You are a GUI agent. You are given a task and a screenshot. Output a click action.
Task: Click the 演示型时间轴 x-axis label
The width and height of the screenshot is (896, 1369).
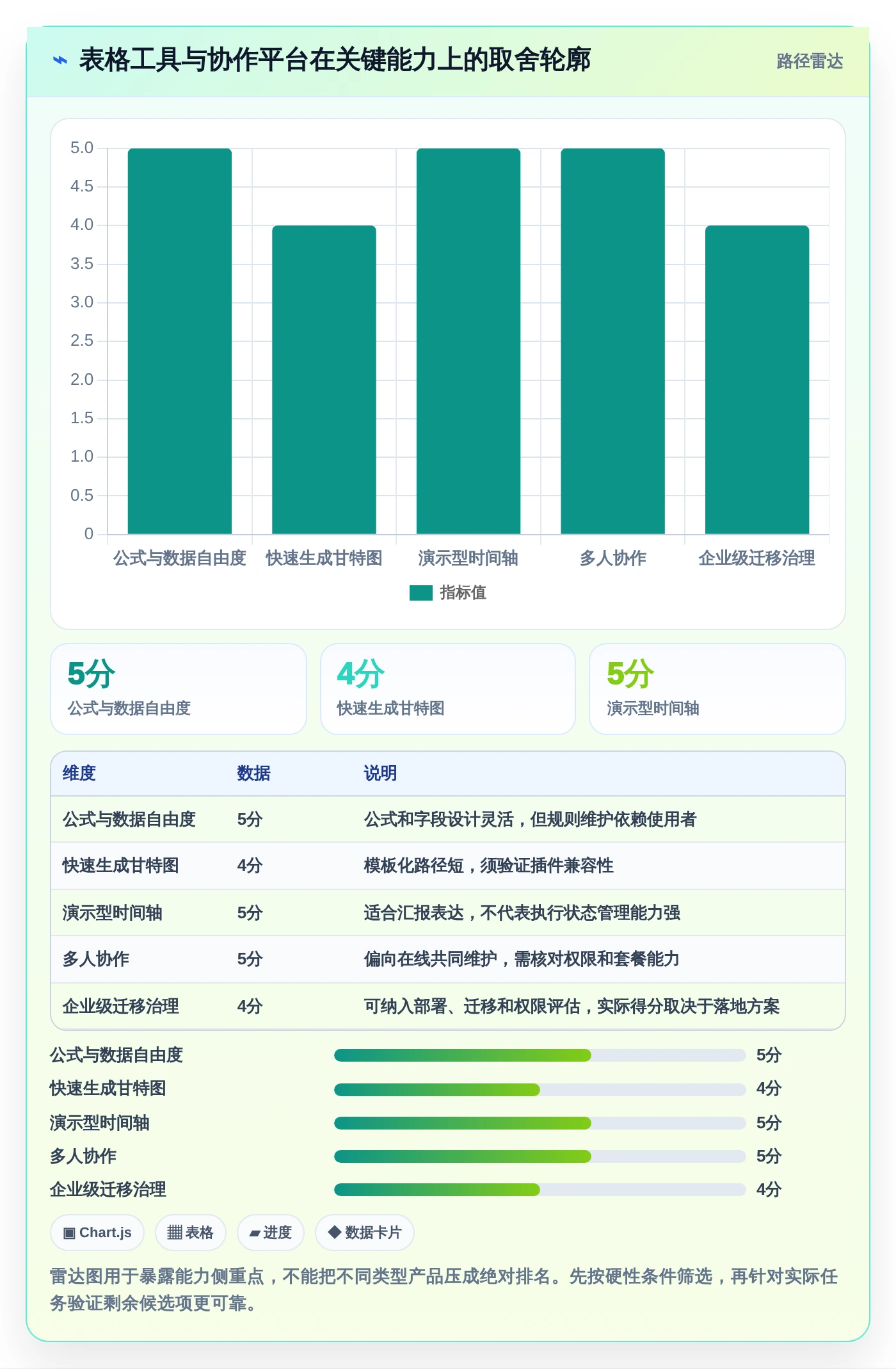pos(468,558)
